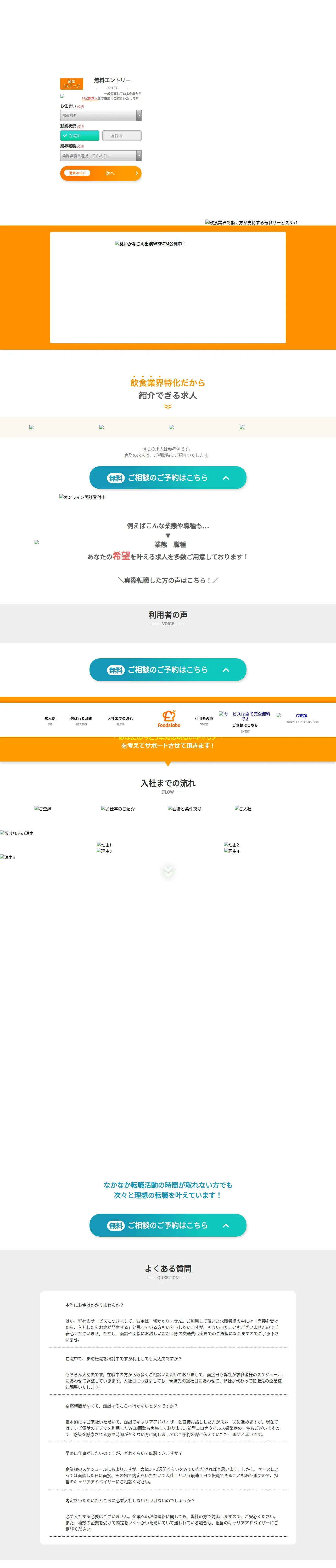
Task: Click the 理由1 image
Action: pyautogui.click(x=104, y=845)
